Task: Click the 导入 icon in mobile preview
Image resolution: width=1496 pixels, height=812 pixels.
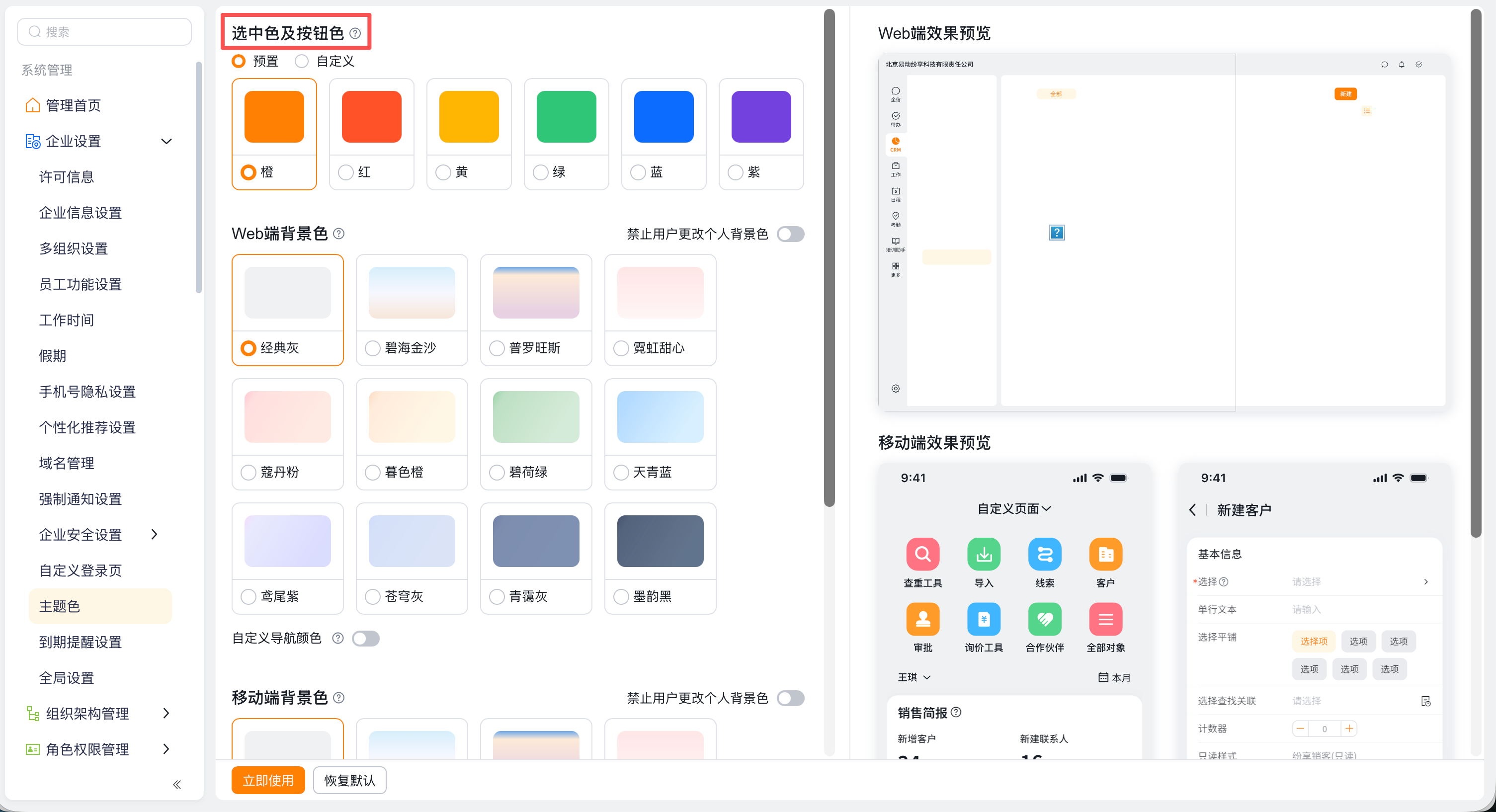Action: (x=984, y=554)
